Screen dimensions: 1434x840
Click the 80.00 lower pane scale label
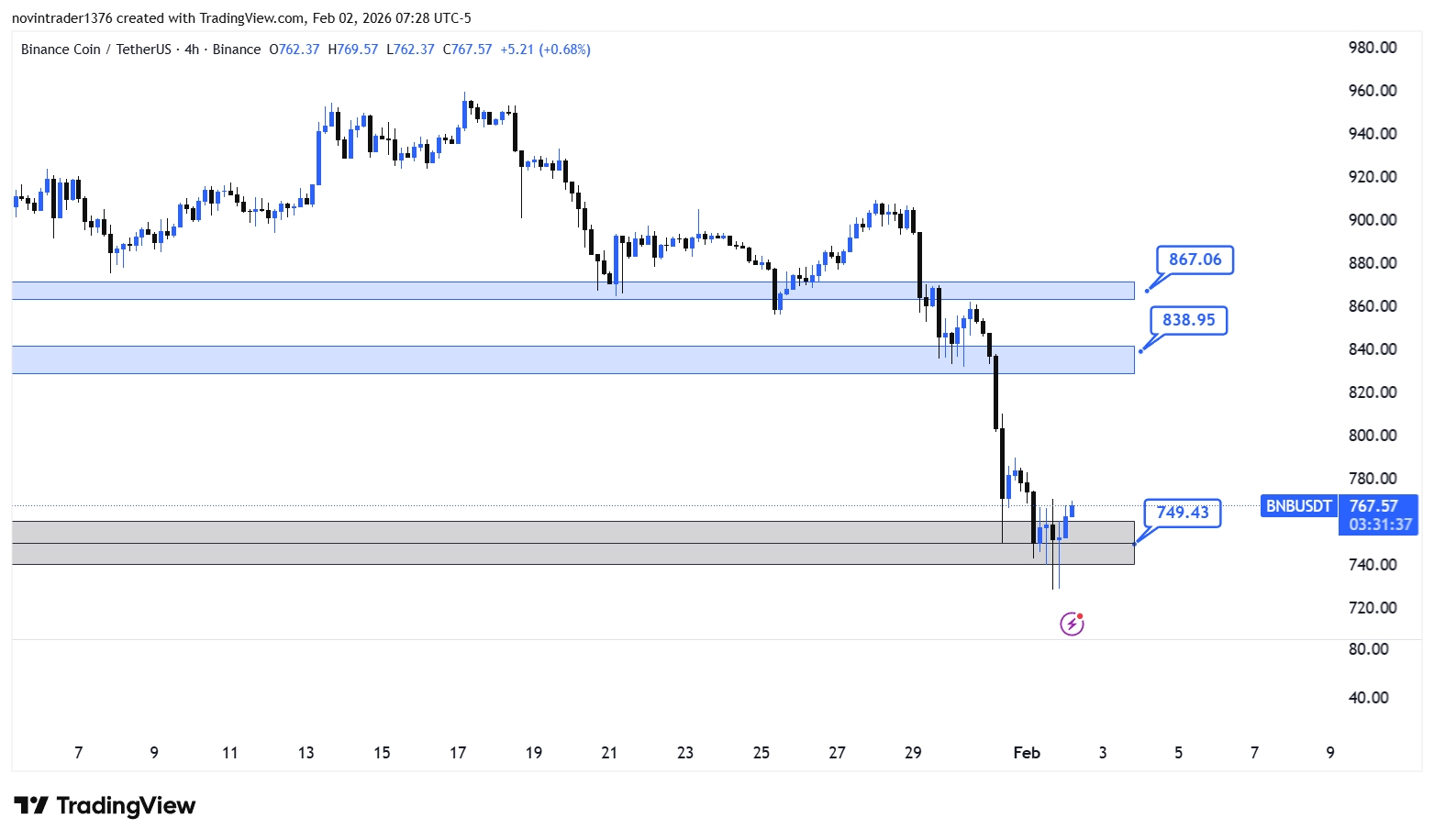(1368, 649)
